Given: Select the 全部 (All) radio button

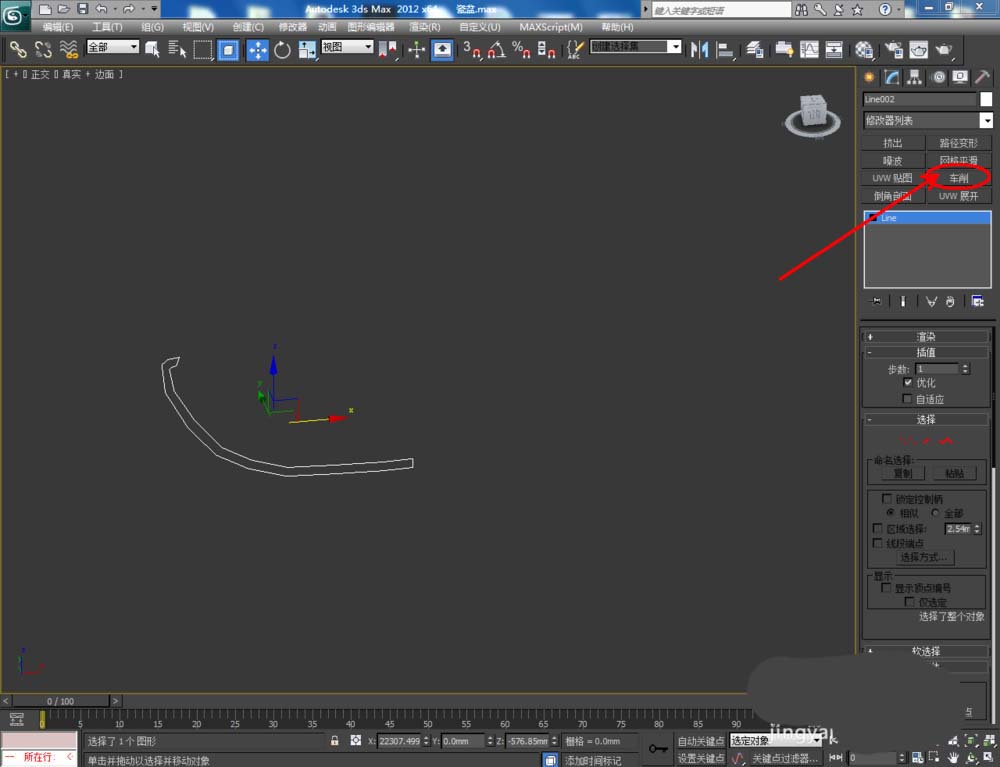Looking at the screenshot, I should tap(936, 513).
